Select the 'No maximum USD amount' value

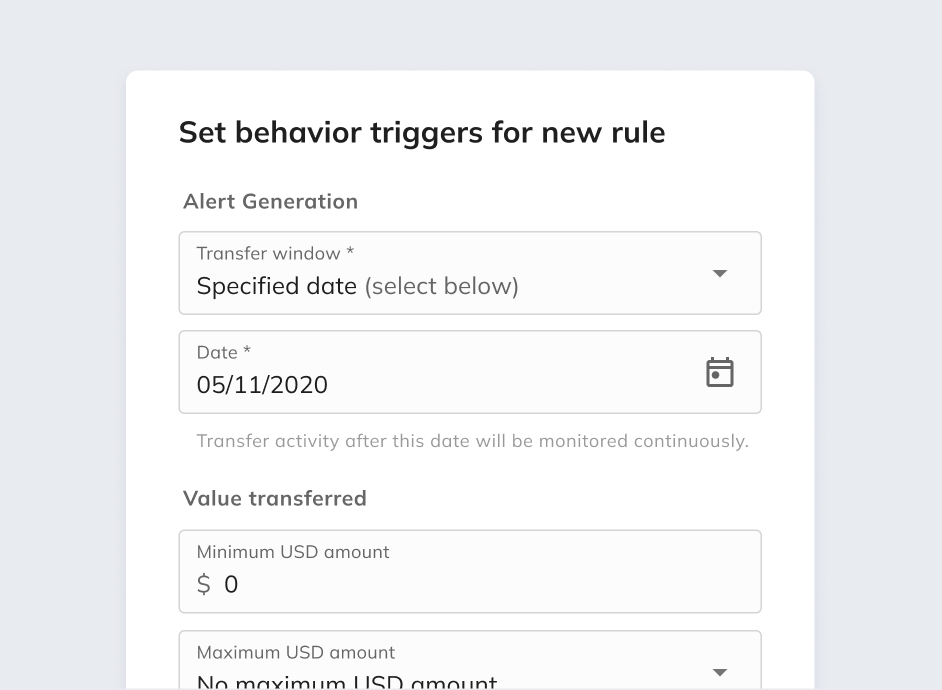tap(347, 683)
